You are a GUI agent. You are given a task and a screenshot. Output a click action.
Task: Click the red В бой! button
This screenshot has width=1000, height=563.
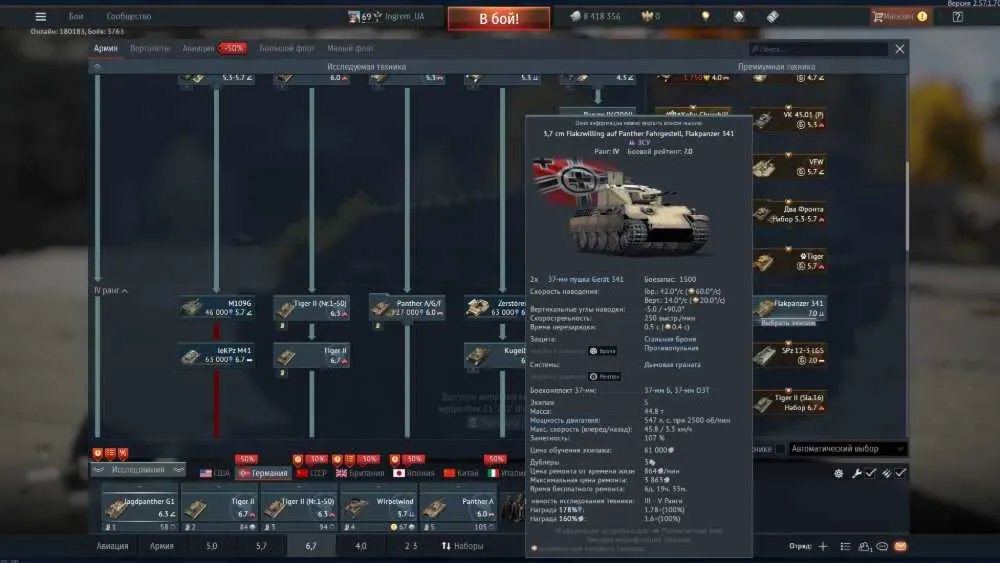pyautogui.click(x=499, y=18)
